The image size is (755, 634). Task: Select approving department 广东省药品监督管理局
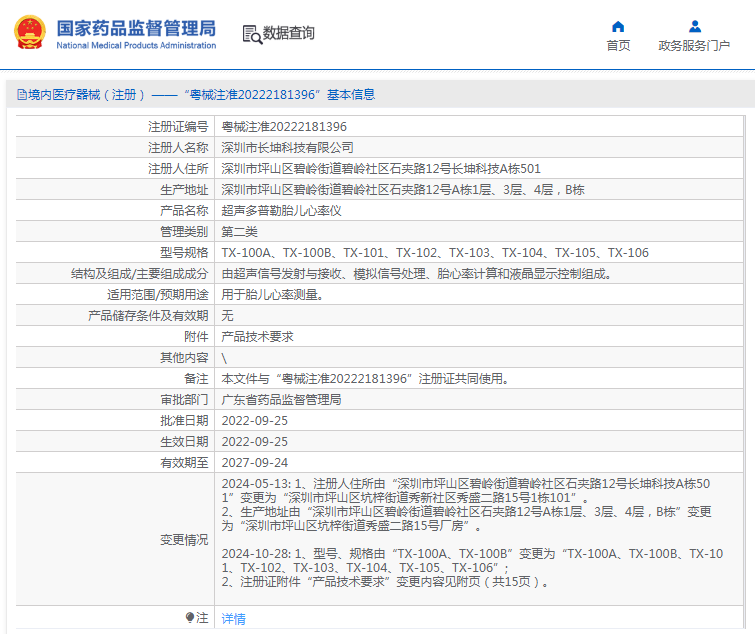[x=281, y=400]
